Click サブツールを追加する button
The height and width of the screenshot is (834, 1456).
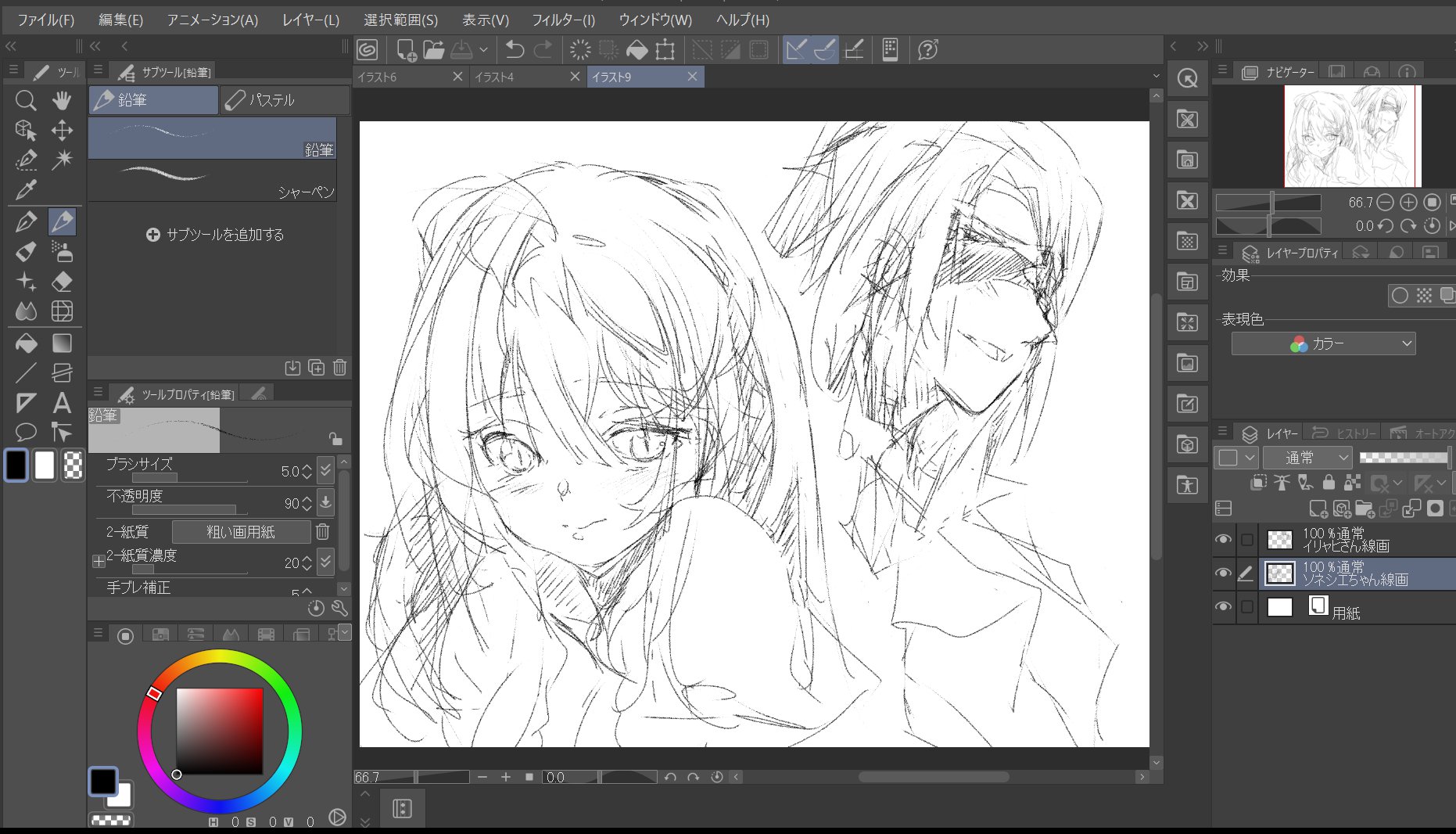215,235
